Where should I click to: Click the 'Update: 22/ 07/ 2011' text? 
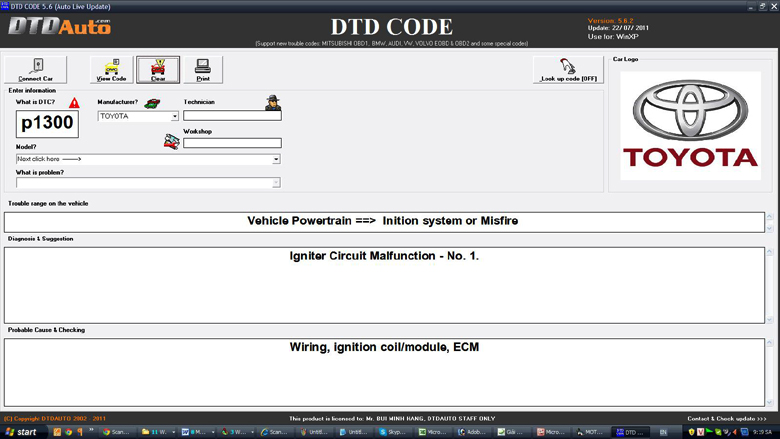(618, 28)
